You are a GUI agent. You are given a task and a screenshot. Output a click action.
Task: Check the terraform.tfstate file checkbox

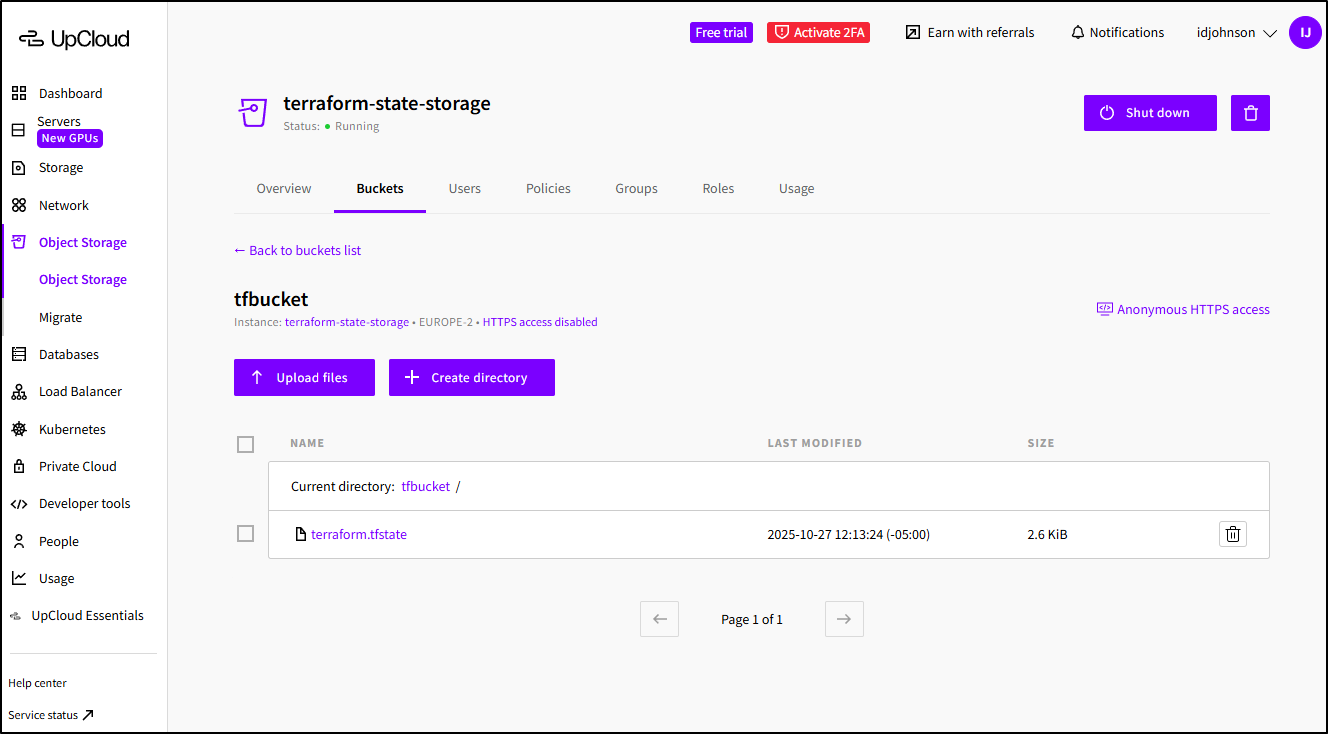pyautogui.click(x=246, y=534)
